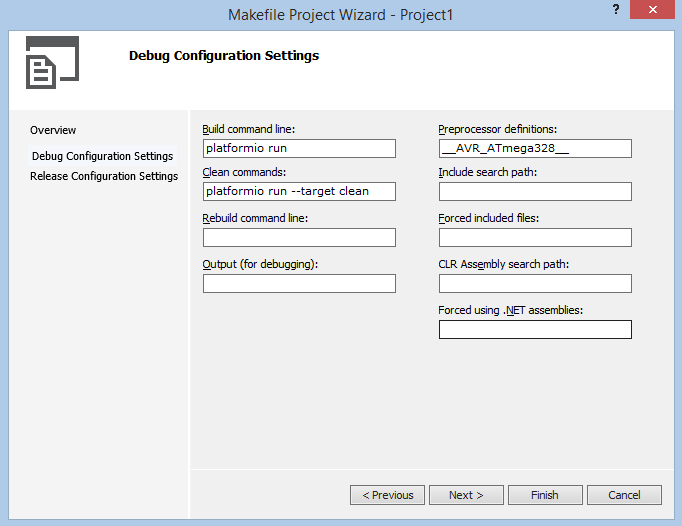Open help with the question mark icon
The image size is (682, 526).
coord(616,9)
